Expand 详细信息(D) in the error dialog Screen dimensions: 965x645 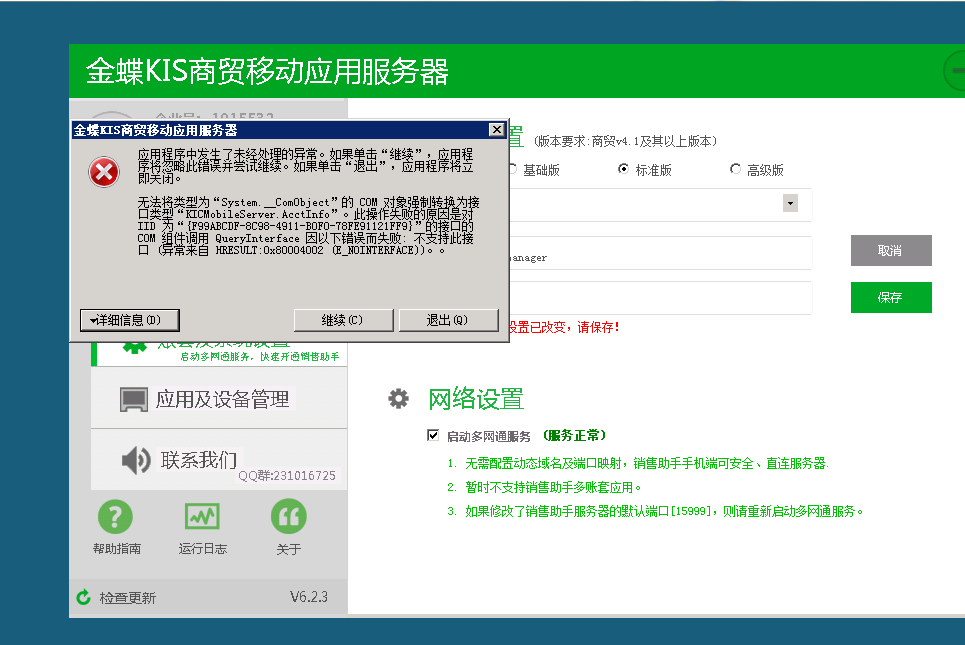(130, 320)
